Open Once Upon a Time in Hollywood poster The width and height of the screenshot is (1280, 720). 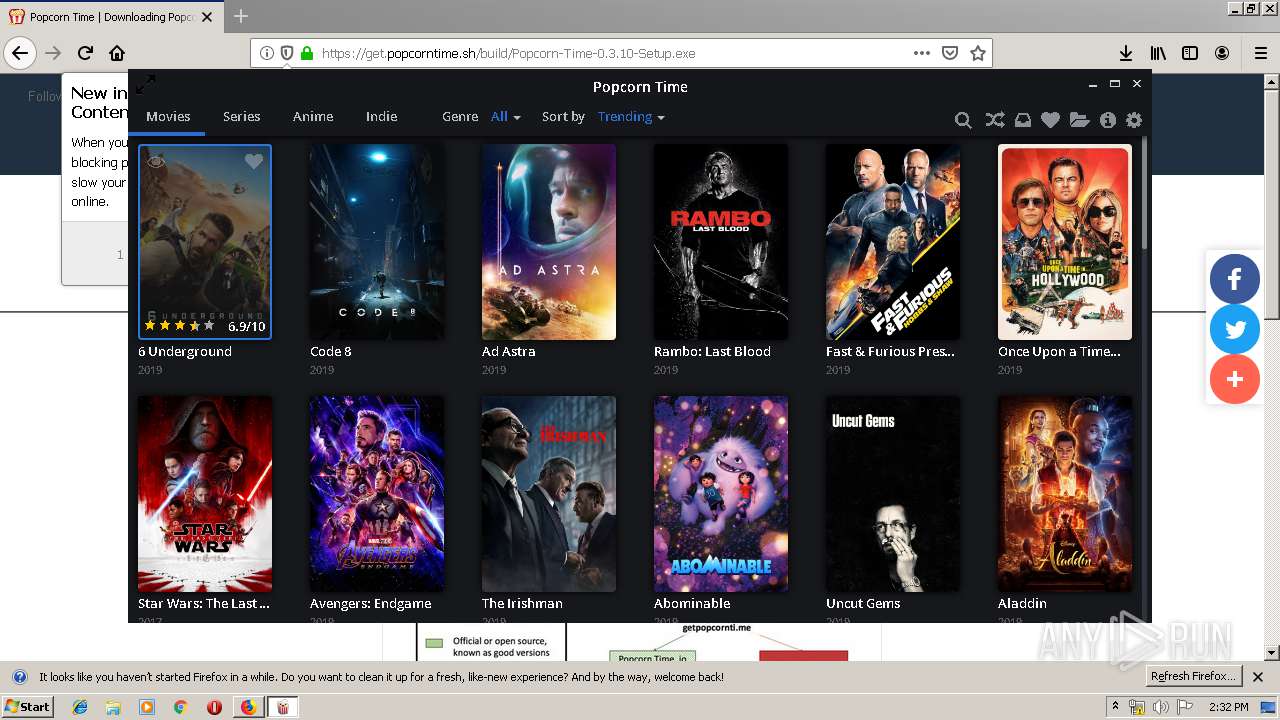tap(1065, 242)
